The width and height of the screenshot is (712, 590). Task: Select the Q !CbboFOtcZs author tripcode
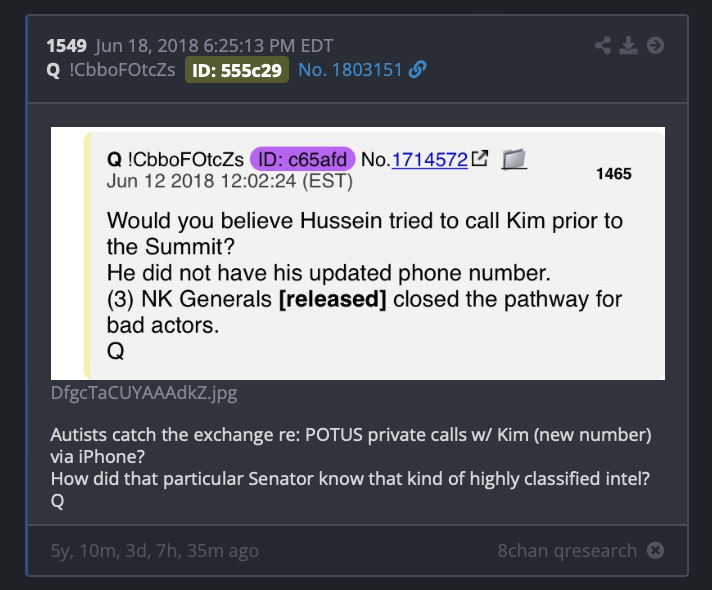tap(111, 70)
